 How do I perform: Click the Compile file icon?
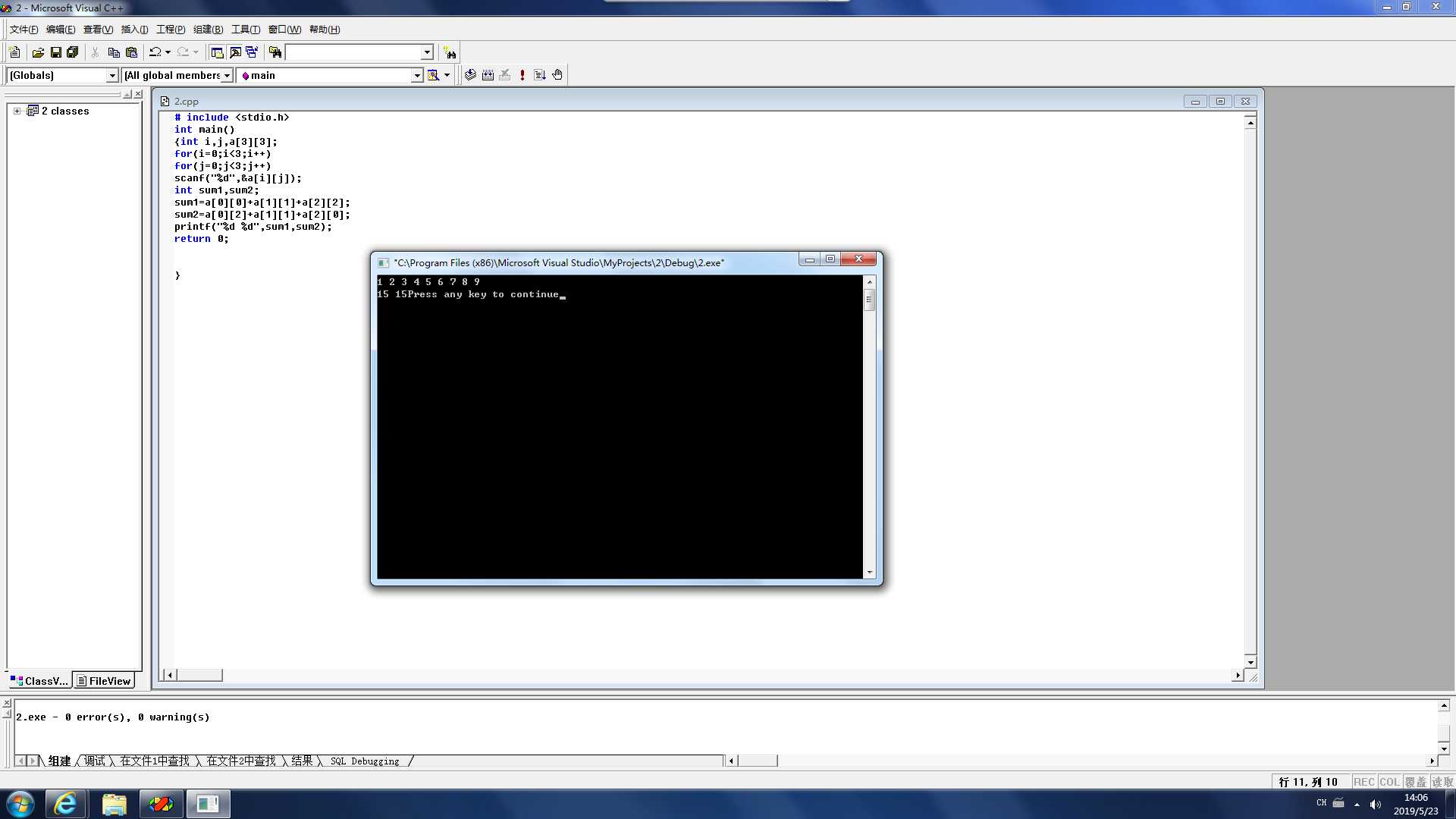(470, 75)
